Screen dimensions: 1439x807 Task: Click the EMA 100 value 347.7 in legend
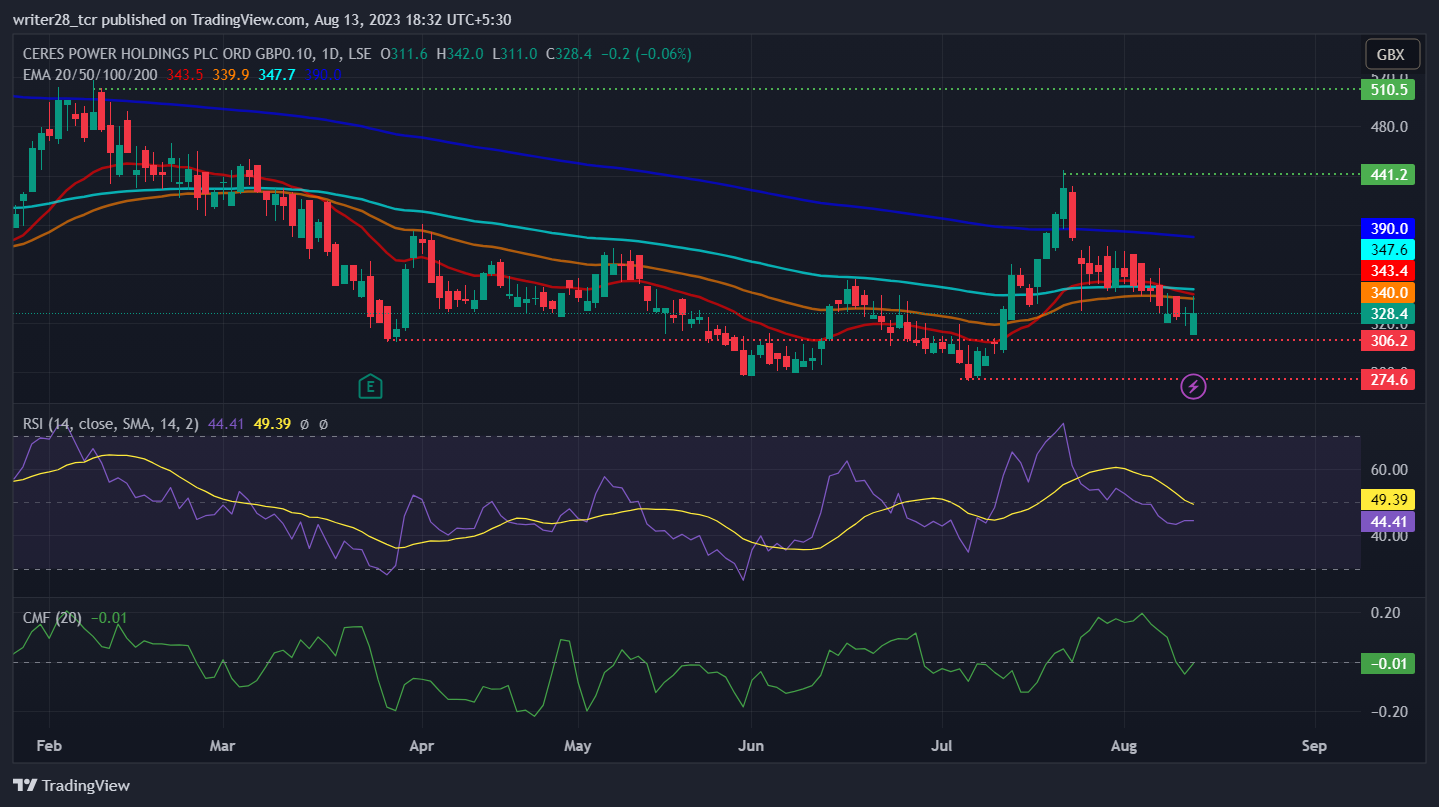point(278,74)
